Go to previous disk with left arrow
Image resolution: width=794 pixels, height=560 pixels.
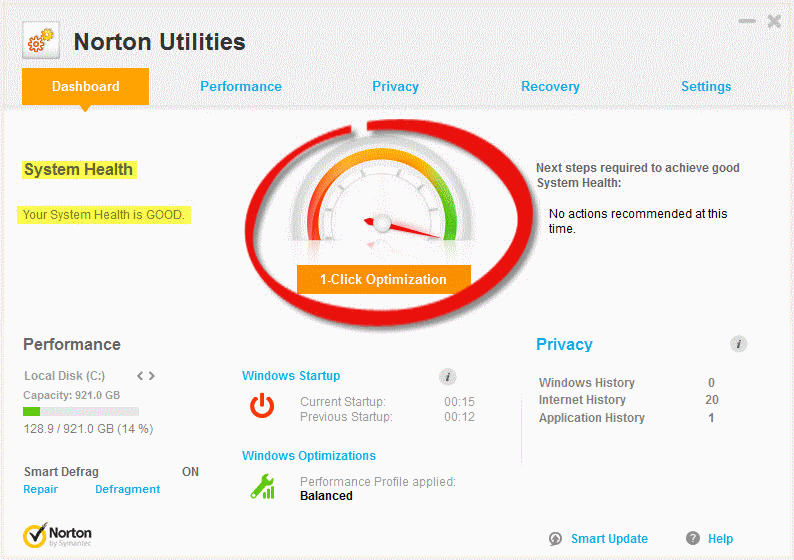tap(140, 376)
